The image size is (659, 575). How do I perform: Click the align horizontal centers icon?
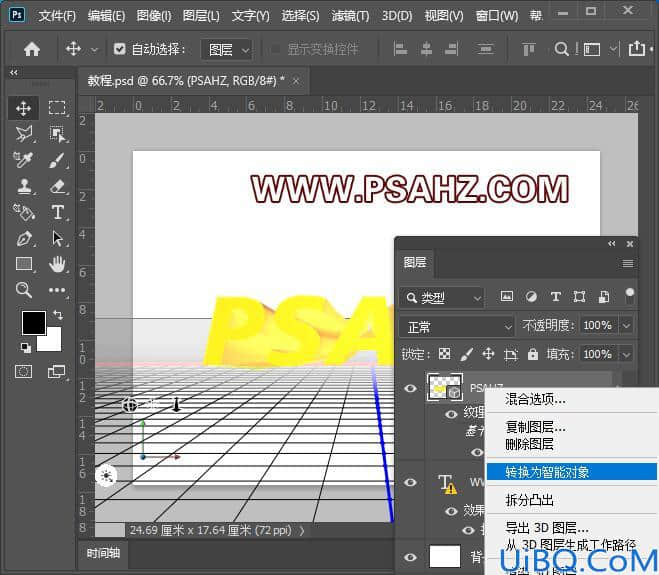pyautogui.click(x=426, y=49)
